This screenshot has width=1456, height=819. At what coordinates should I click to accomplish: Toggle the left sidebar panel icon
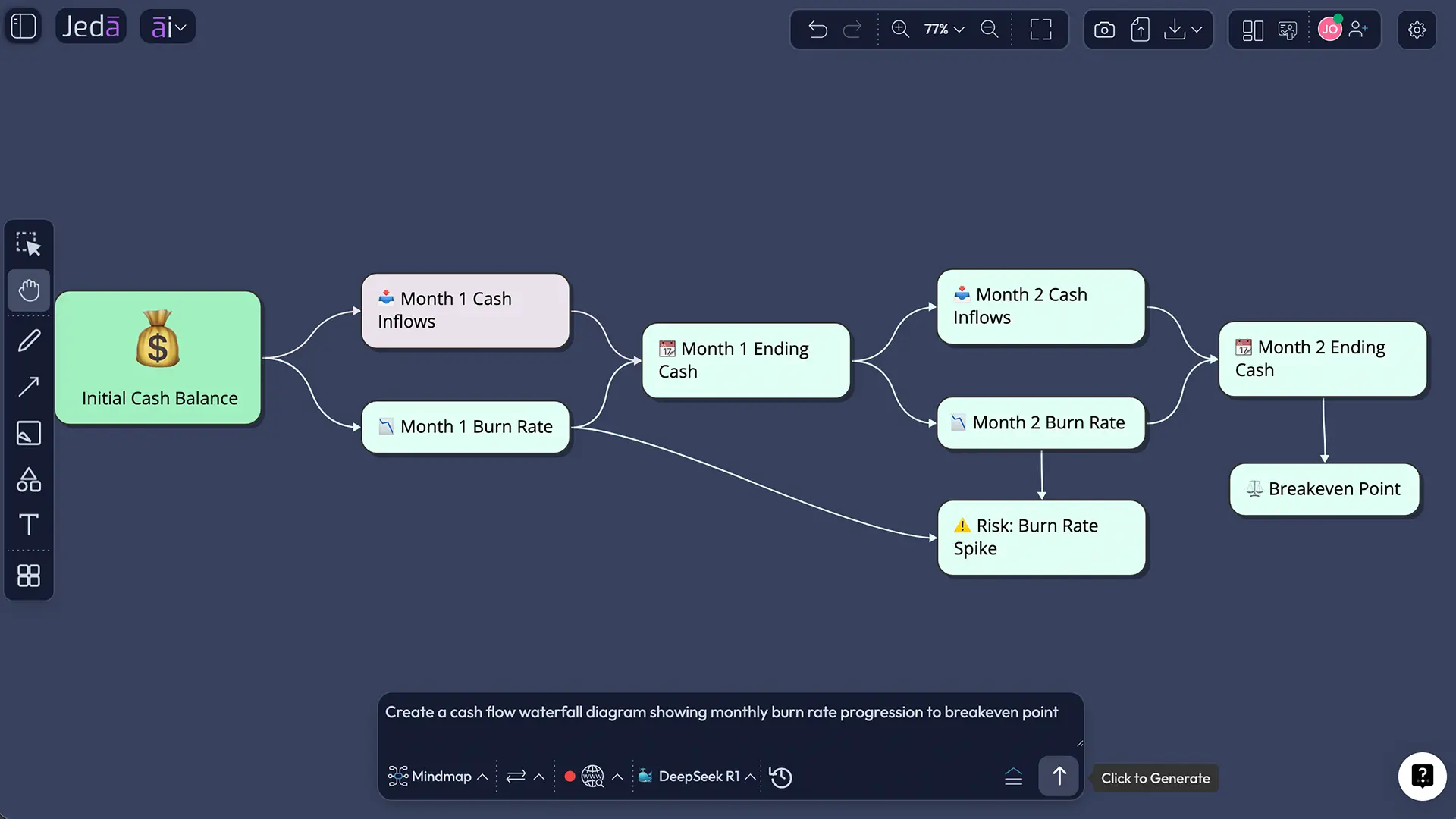tap(24, 27)
